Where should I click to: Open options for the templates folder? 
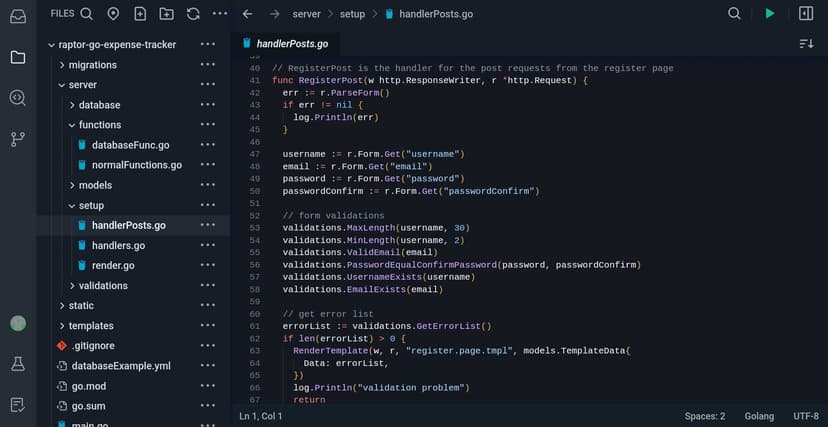(x=208, y=326)
